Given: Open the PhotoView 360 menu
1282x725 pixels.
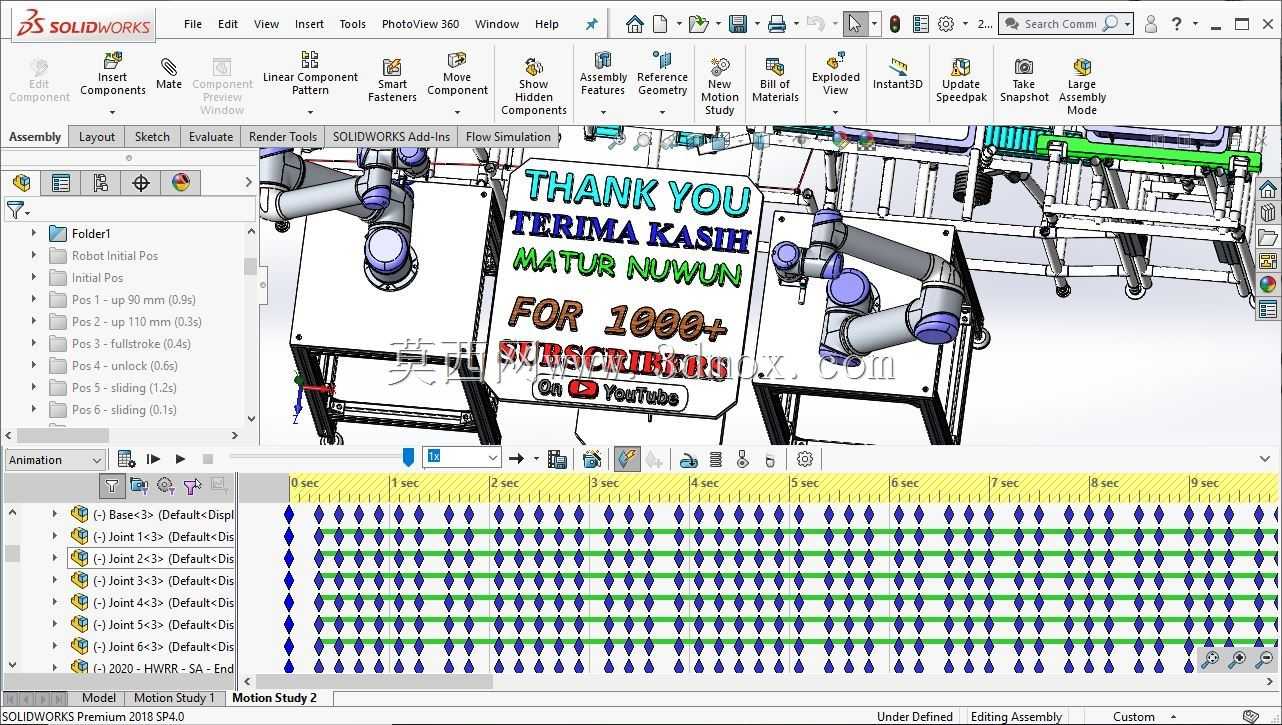Looking at the screenshot, I should coord(420,24).
